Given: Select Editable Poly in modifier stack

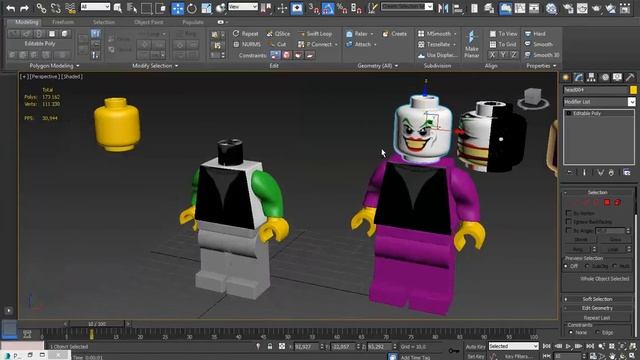Looking at the screenshot, I should [587, 113].
